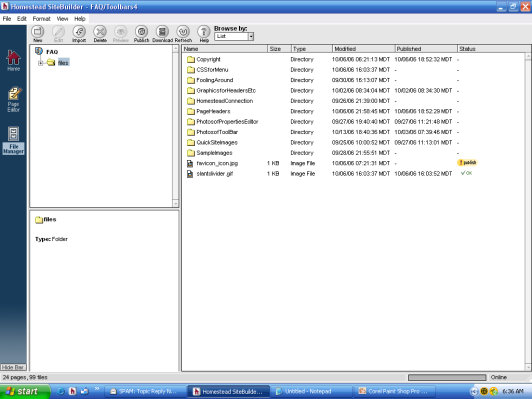This screenshot has height=399, width=532.
Task: Select the Copyright folder icon
Action: pyautogui.click(x=191, y=59)
